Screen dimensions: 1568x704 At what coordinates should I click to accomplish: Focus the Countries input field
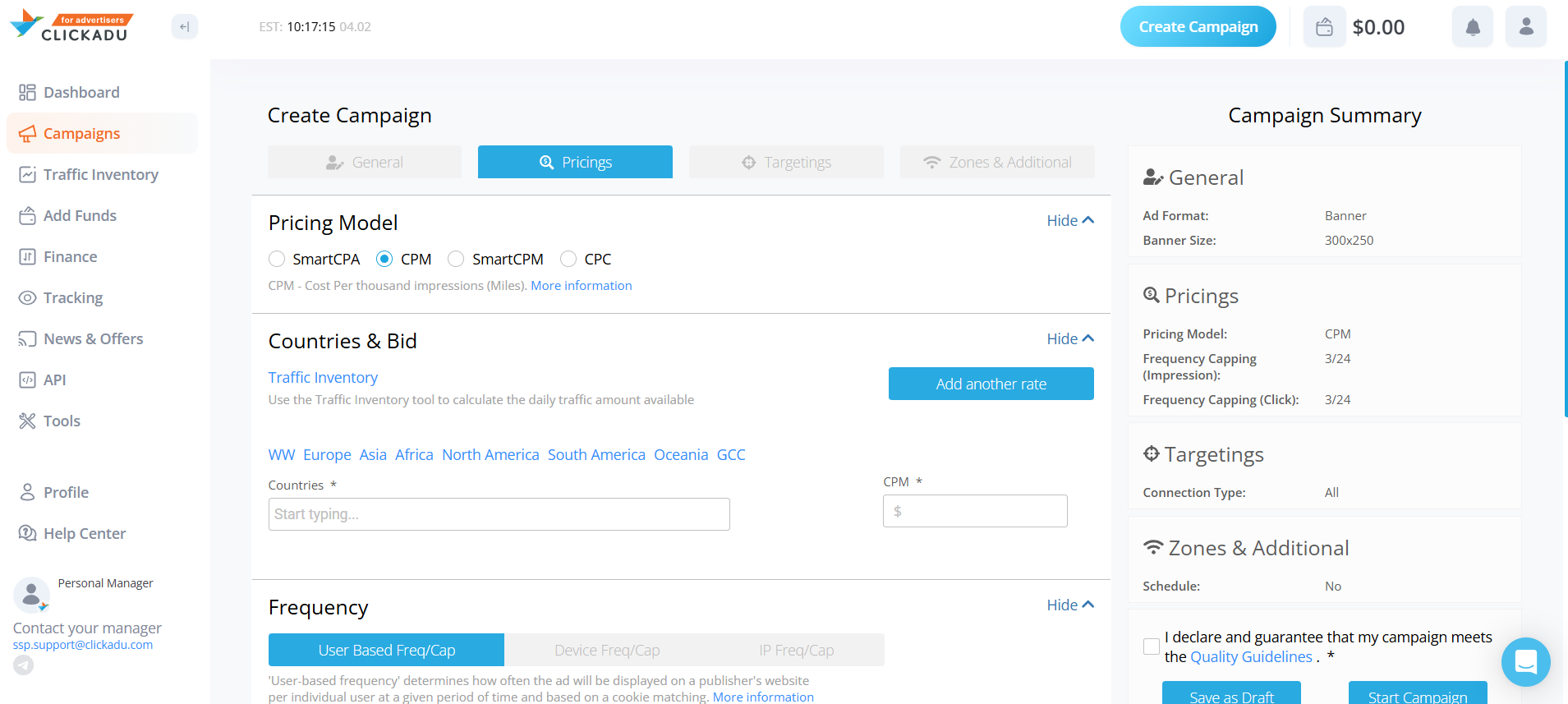pos(499,514)
